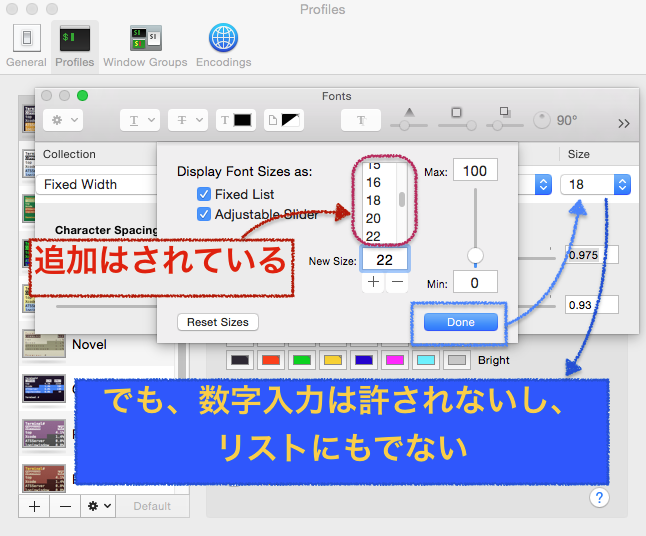Select the purple profile thumbnail

coord(44,433)
